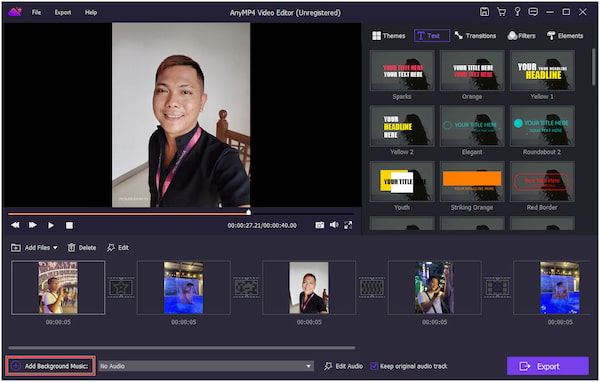Click the purple Export button

pos(548,366)
